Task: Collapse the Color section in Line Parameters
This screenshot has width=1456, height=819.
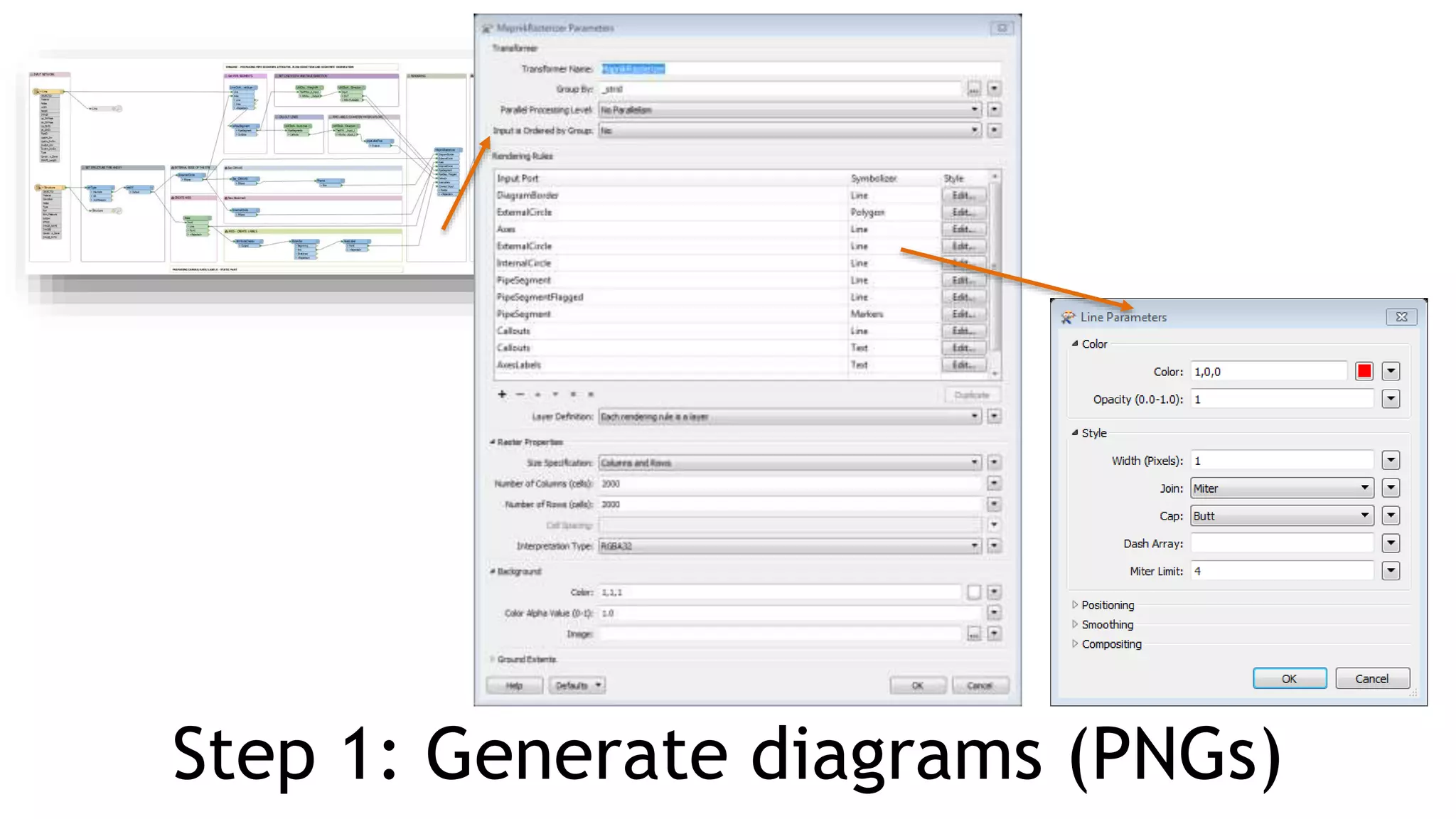Action: pos(1075,343)
